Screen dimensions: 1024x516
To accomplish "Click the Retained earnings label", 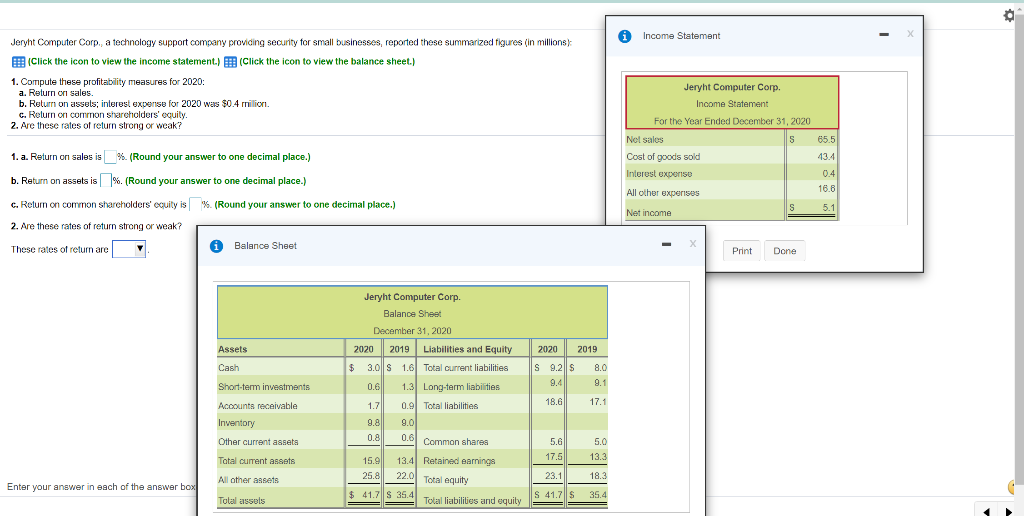I will pos(459,460).
